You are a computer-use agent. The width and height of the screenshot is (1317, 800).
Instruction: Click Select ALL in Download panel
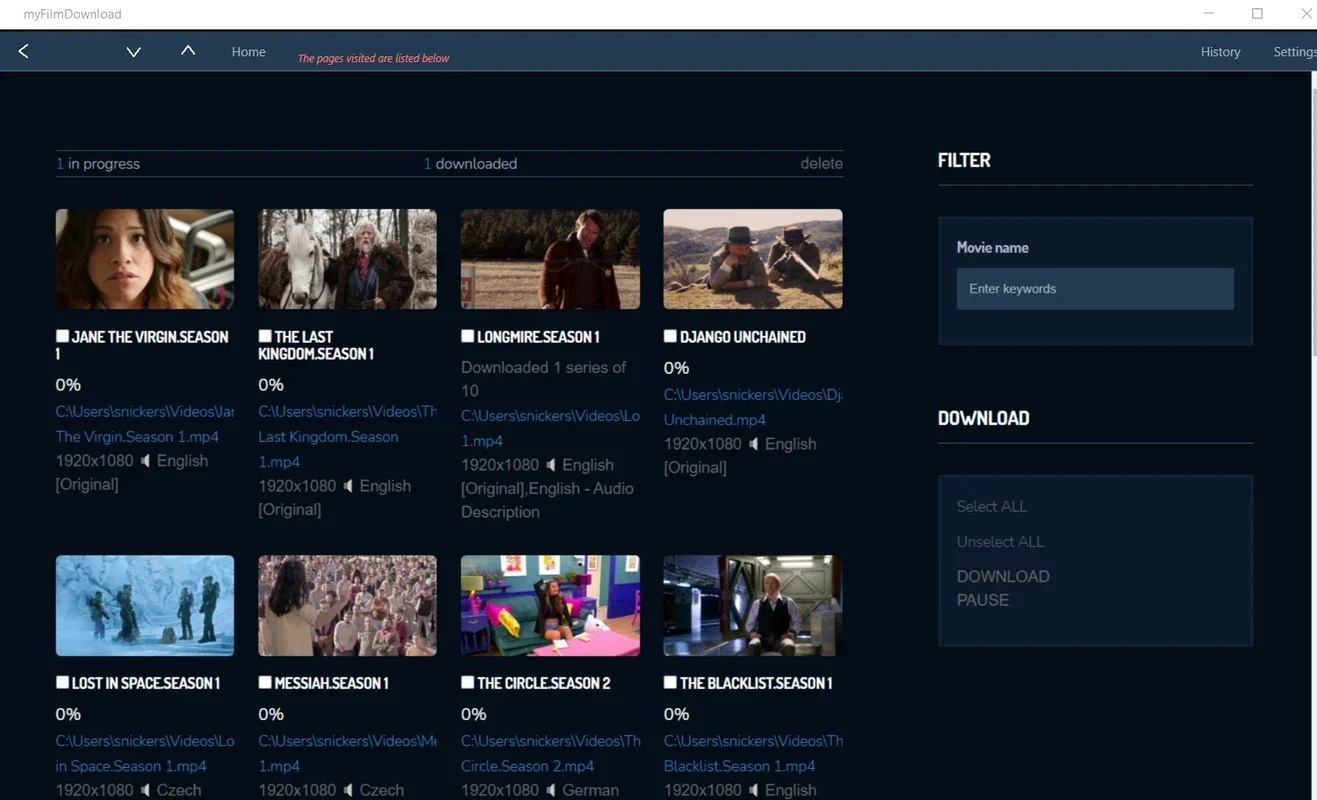click(992, 507)
